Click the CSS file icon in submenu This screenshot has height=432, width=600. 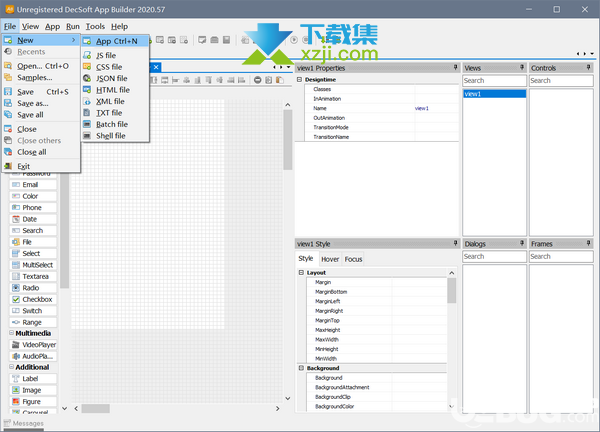87,67
